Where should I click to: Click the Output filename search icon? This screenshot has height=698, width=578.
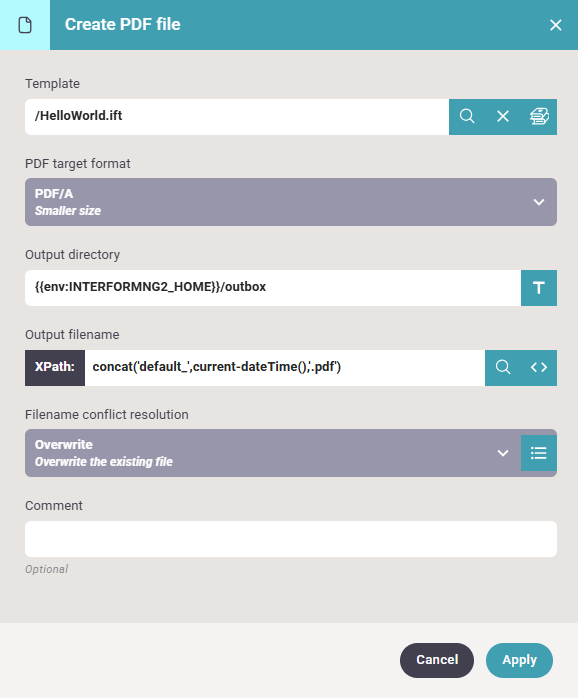pos(503,368)
